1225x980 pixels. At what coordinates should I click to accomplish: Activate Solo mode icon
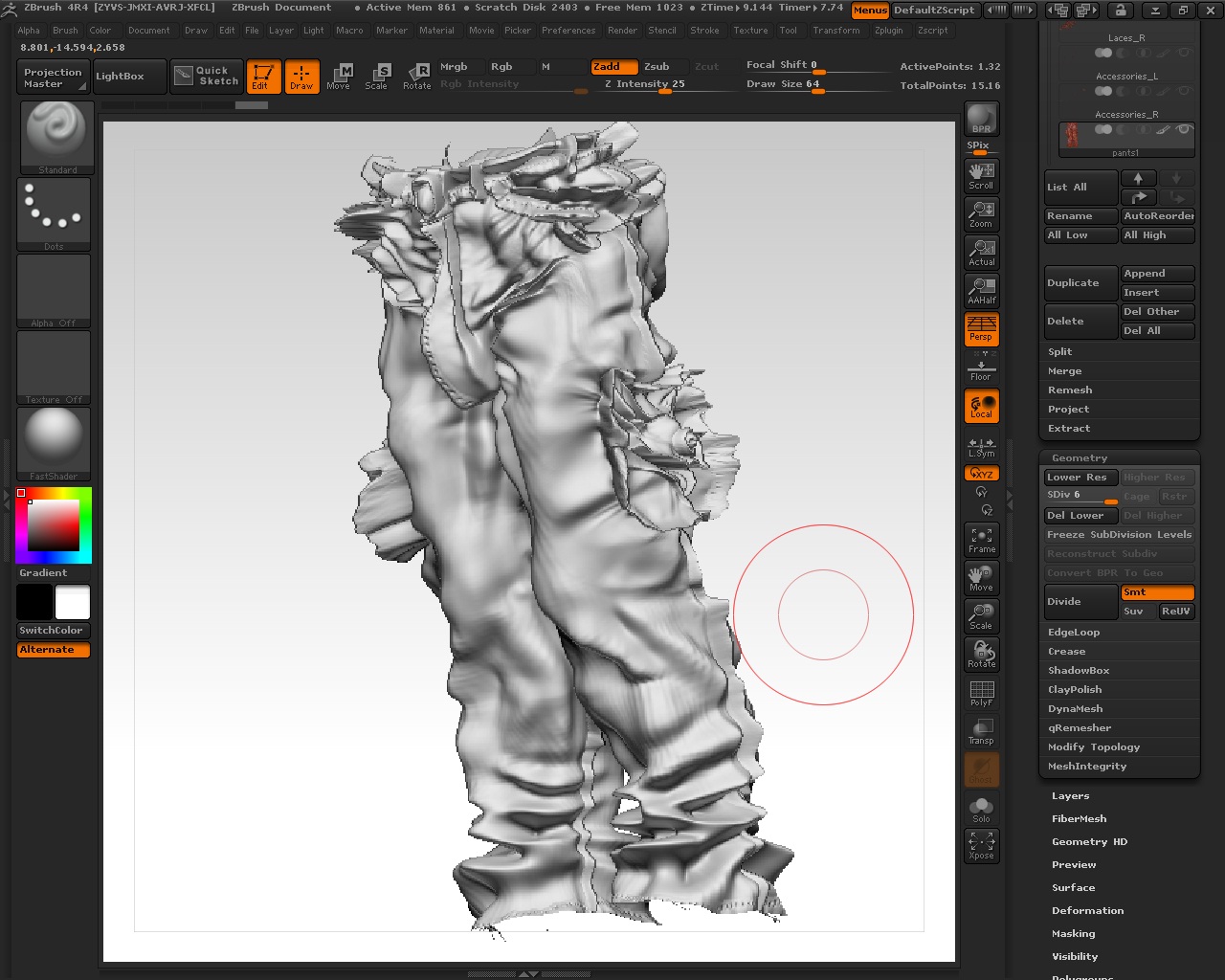pos(981,810)
